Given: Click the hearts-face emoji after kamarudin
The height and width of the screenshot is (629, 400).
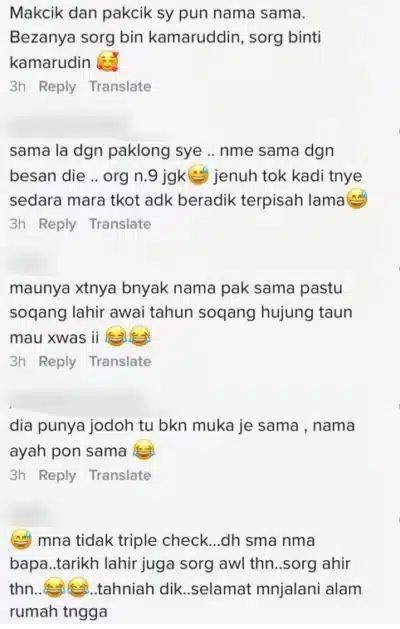Looking at the screenshot, I should point(108,63).
